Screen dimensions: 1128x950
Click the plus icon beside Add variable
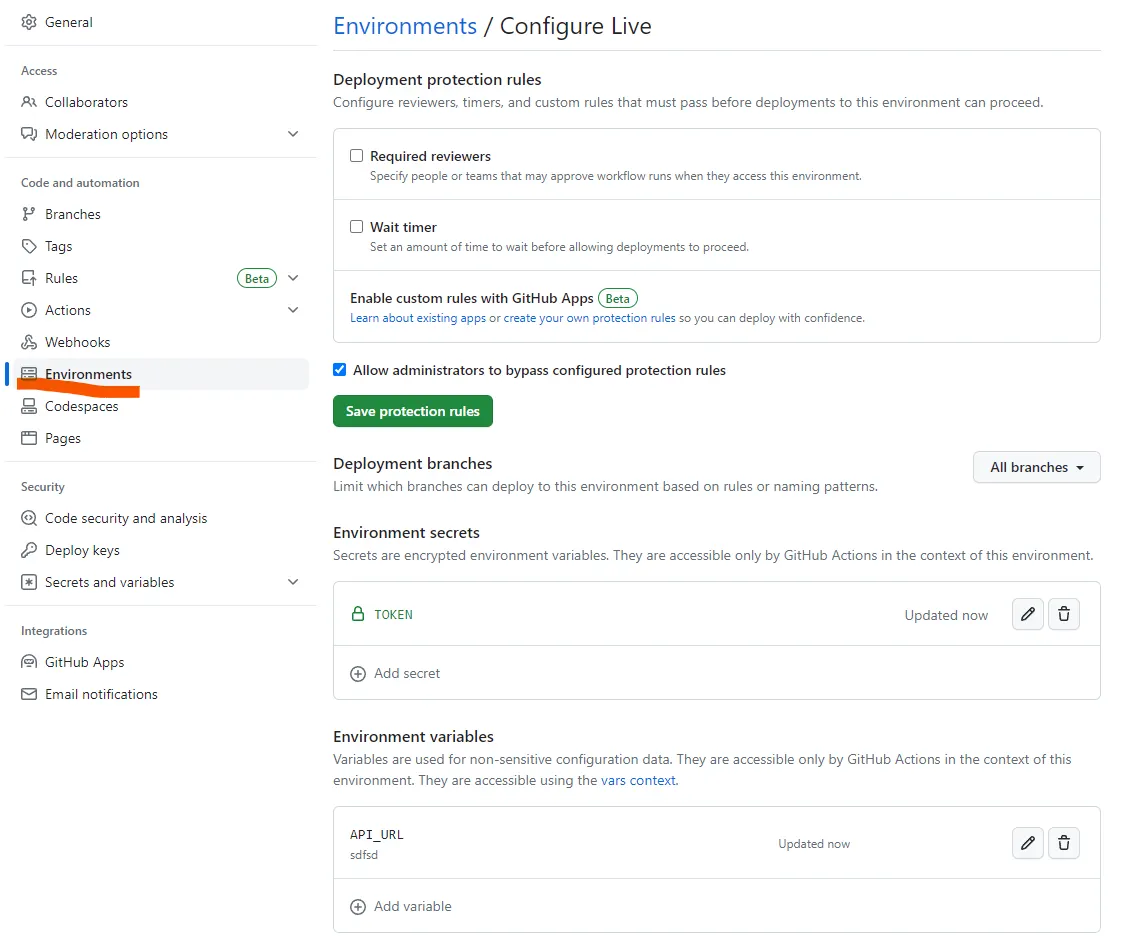358,907
